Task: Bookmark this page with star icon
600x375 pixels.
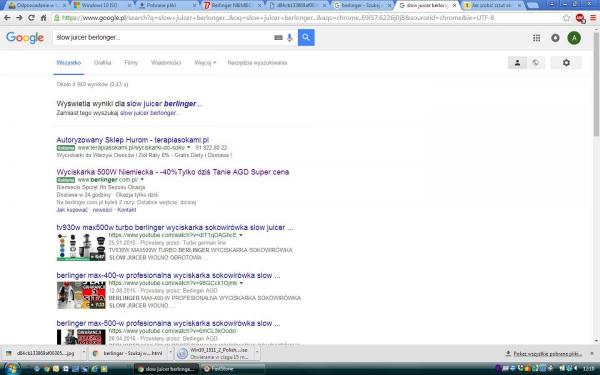Action: 566,18
